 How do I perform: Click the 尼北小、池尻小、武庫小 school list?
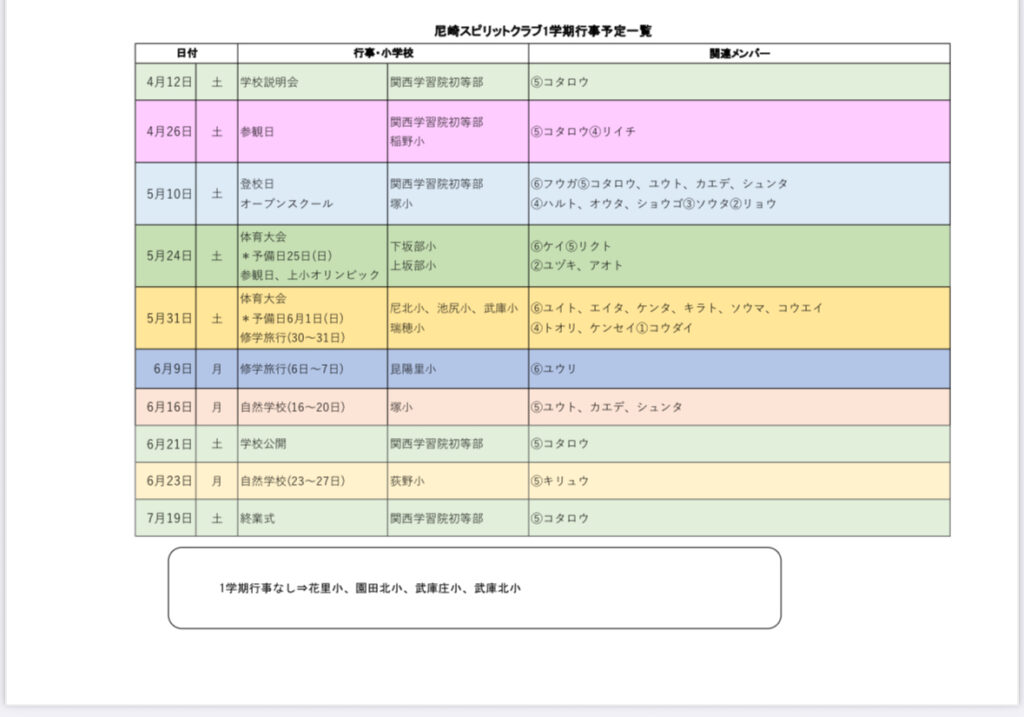[x=455, y=308]
